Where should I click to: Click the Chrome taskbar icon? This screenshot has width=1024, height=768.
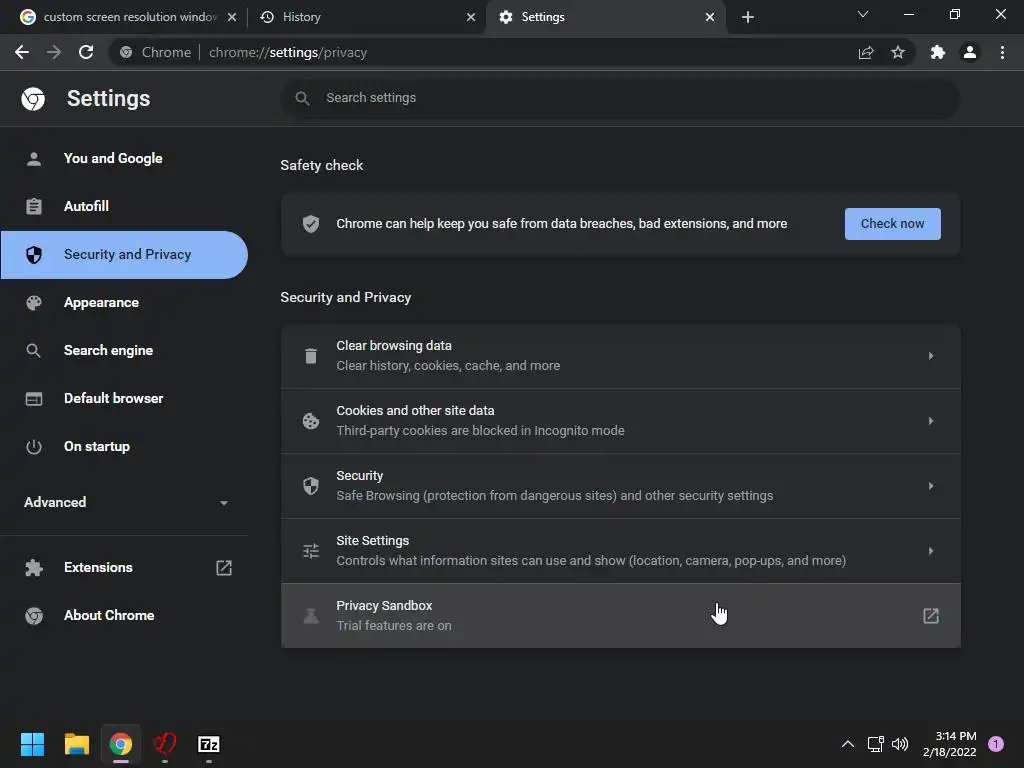[121, 744]
